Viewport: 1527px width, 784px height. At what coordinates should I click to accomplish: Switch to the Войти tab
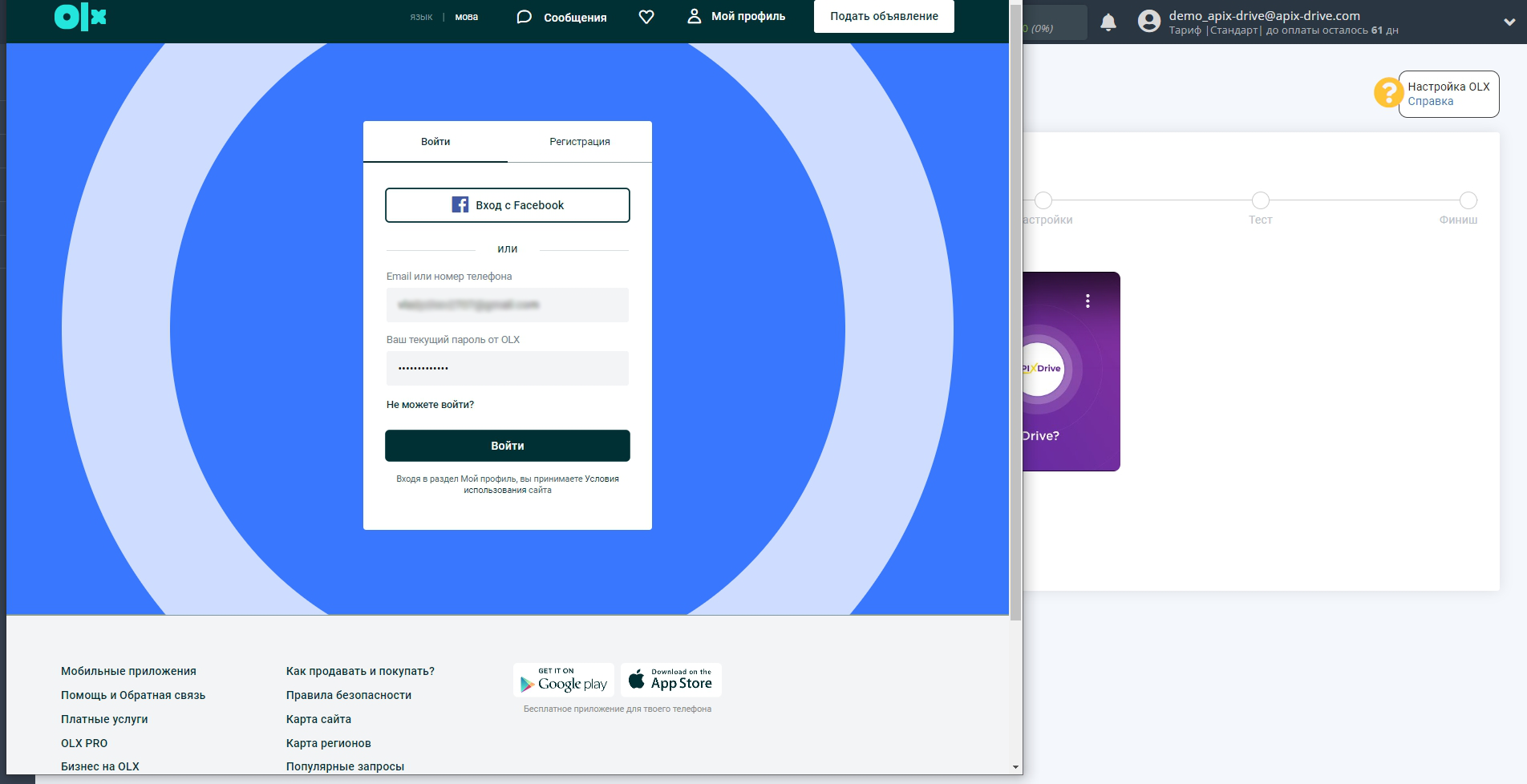(435, 142)
